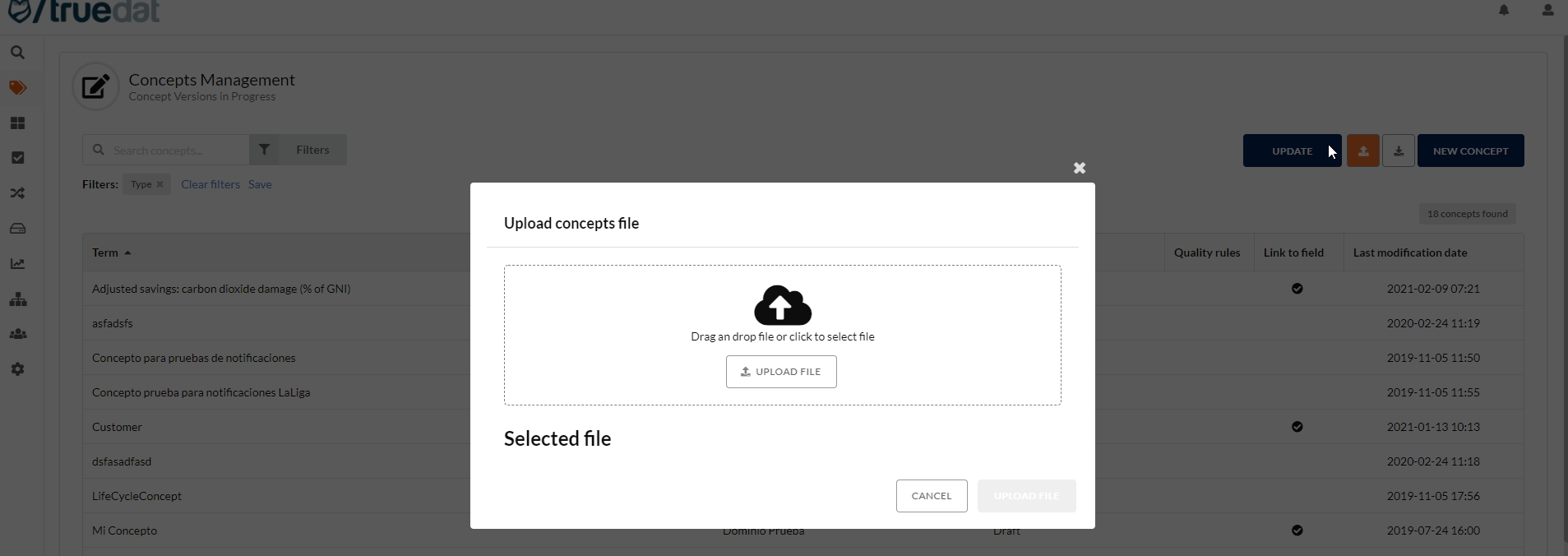Click the Clear filters link

pyautogui.click(x=210, y=184)
